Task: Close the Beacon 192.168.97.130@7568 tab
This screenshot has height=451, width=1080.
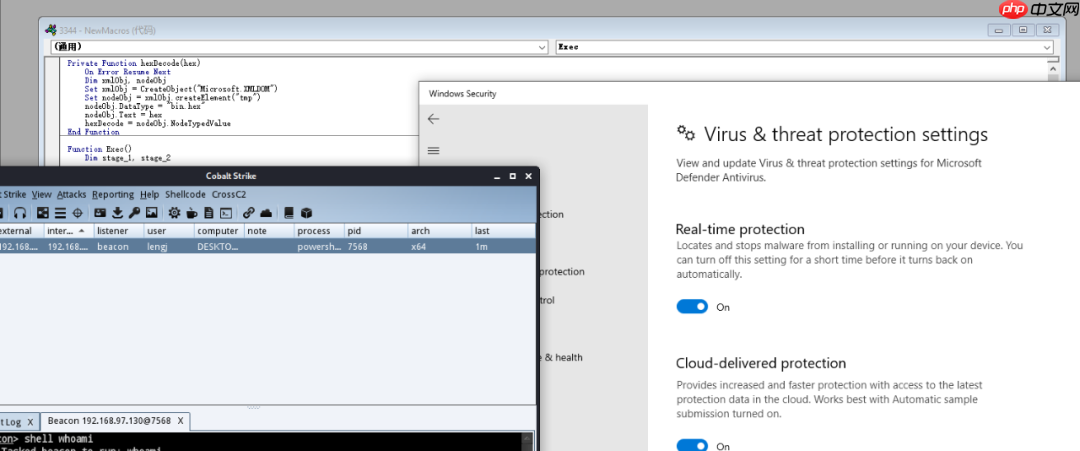Action: [x=180, y=421]
